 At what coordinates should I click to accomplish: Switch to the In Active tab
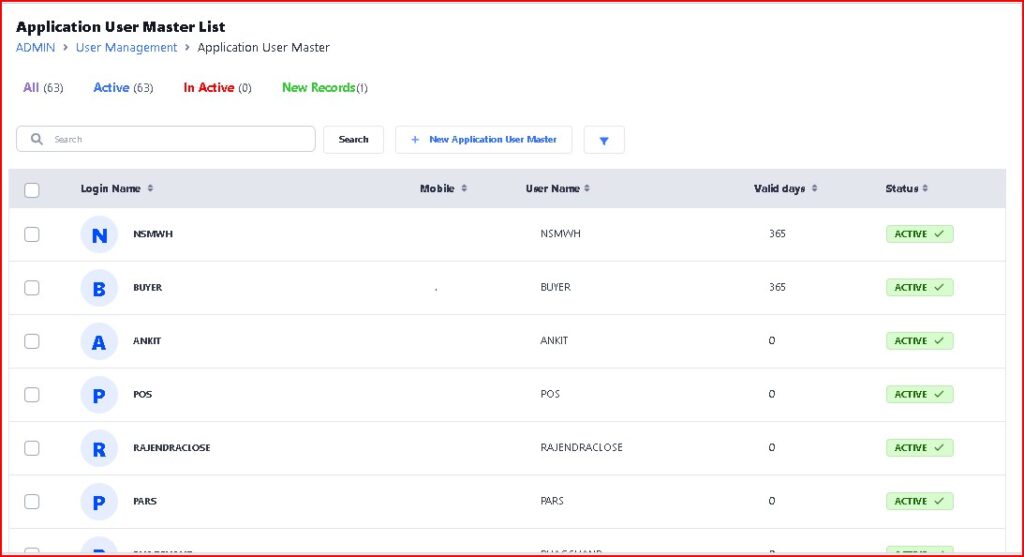point(209,88)
